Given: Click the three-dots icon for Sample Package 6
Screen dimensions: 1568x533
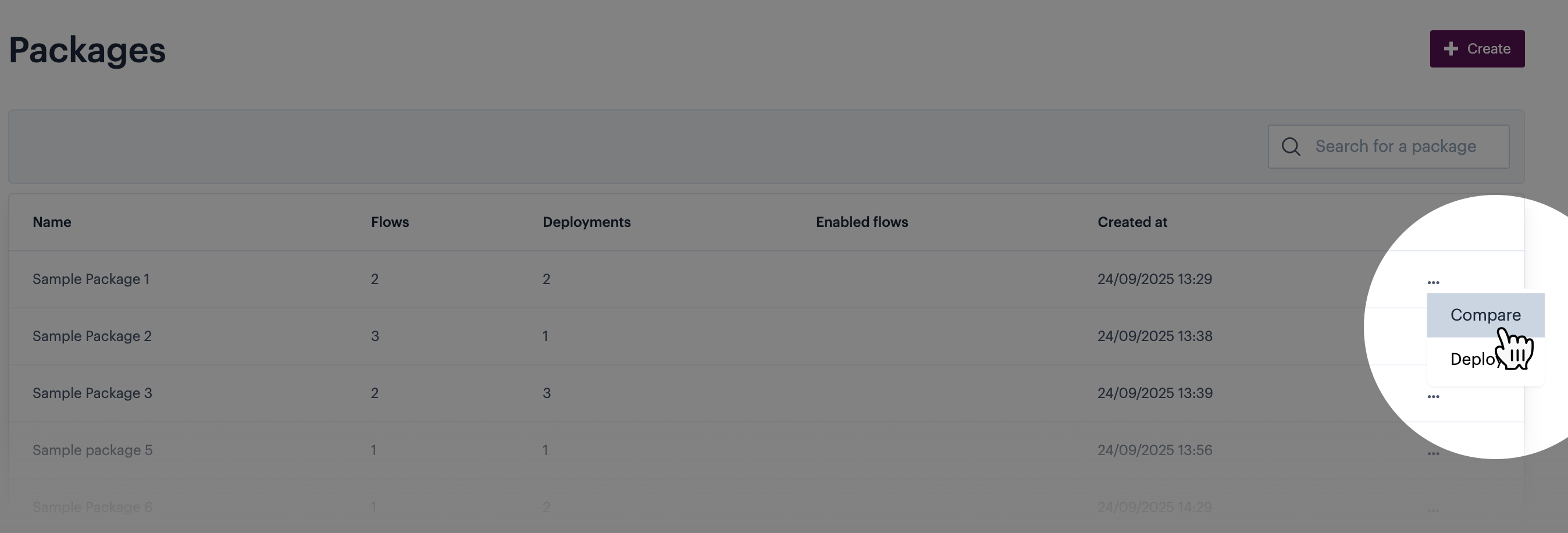Looking at the screenshot, I should pos(1433,510).
